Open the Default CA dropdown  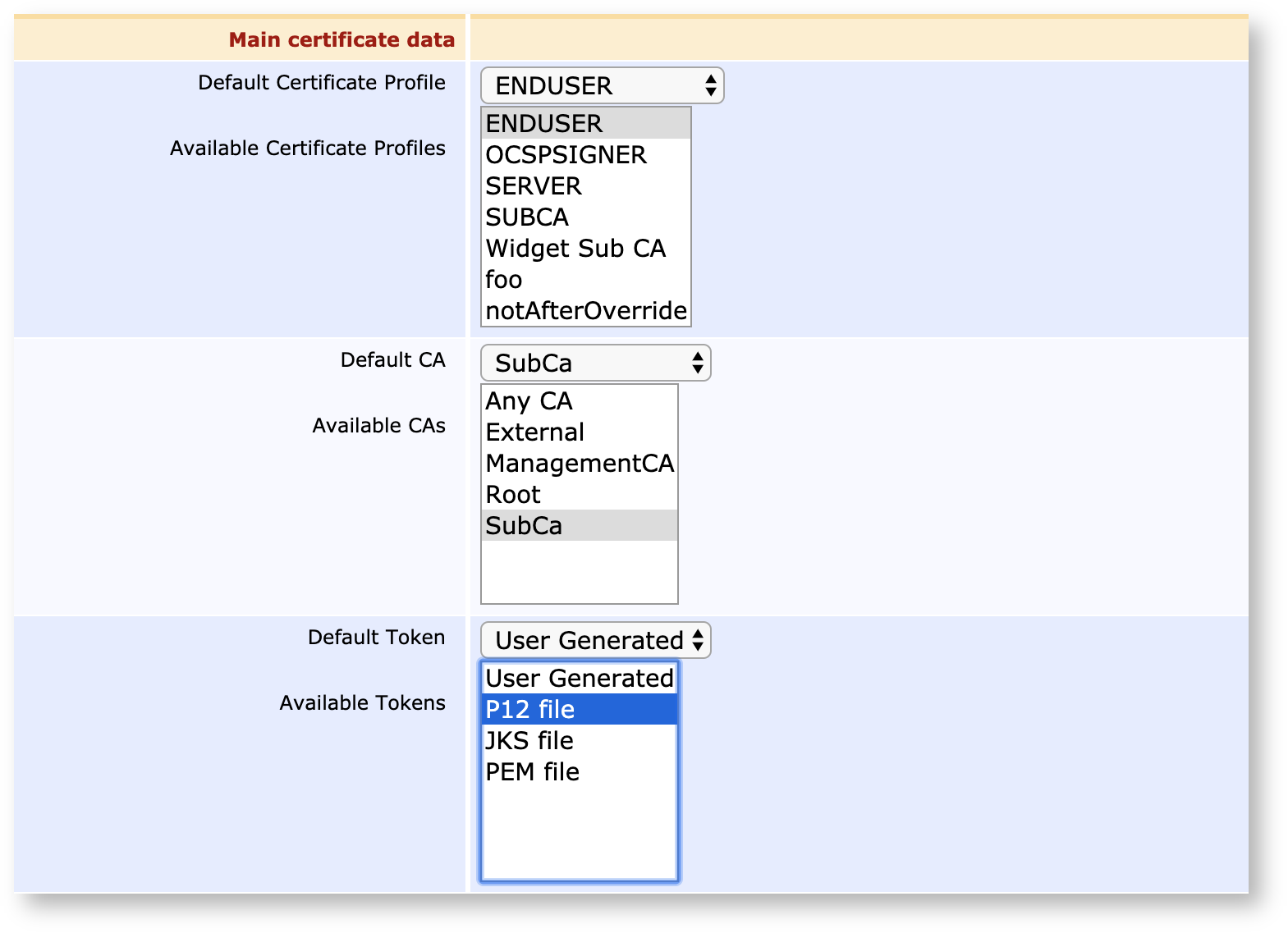pyautogui.click(x=595, y=363)
